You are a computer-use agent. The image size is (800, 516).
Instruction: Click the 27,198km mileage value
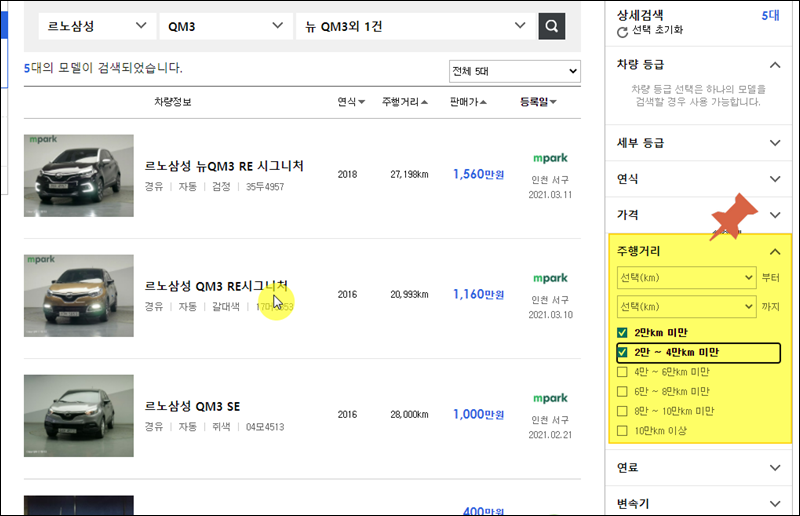coord(409,175)
